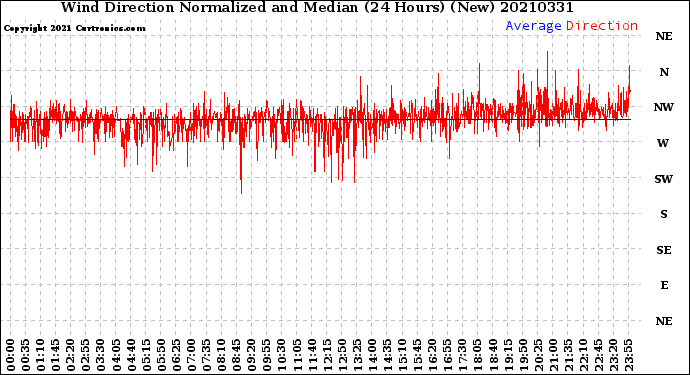The width and height of the screenshot is (690, 375).
Task: Click the 20:25 time label
Action: (x=538, y=355)
